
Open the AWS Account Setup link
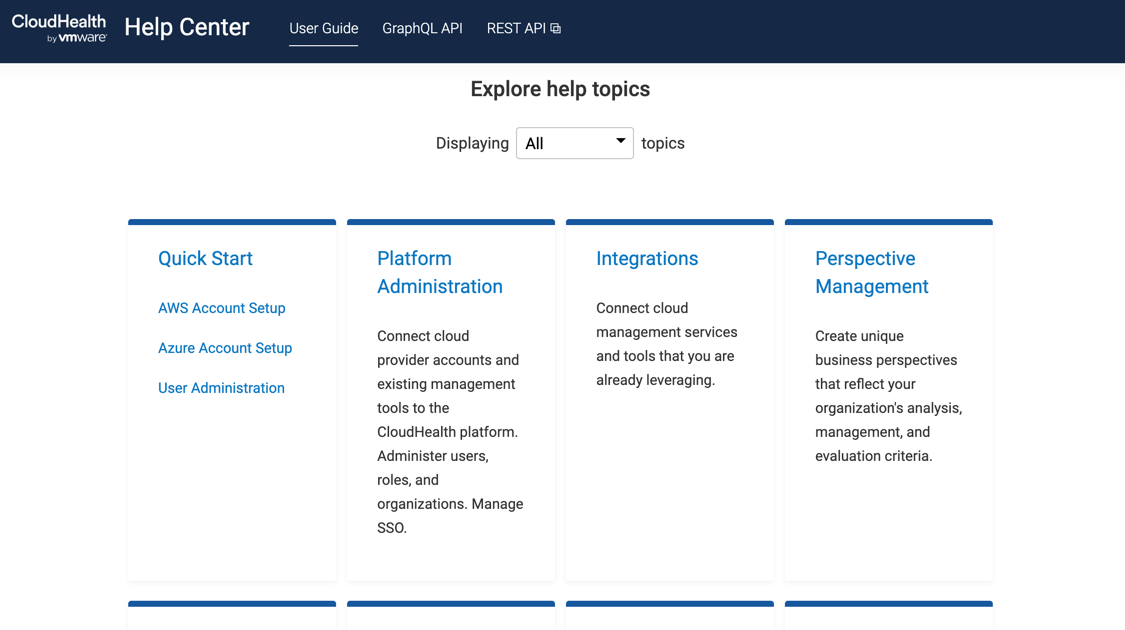221,308
